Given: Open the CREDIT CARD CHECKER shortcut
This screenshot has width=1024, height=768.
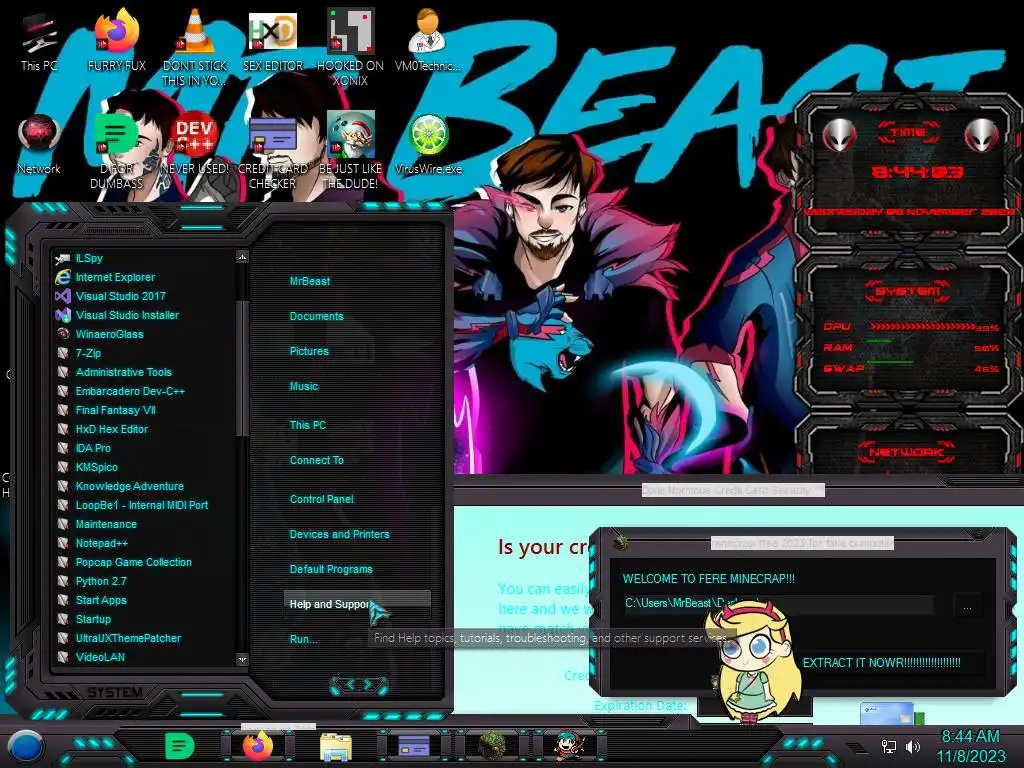Looking at the screenshot, I should 273,152.
